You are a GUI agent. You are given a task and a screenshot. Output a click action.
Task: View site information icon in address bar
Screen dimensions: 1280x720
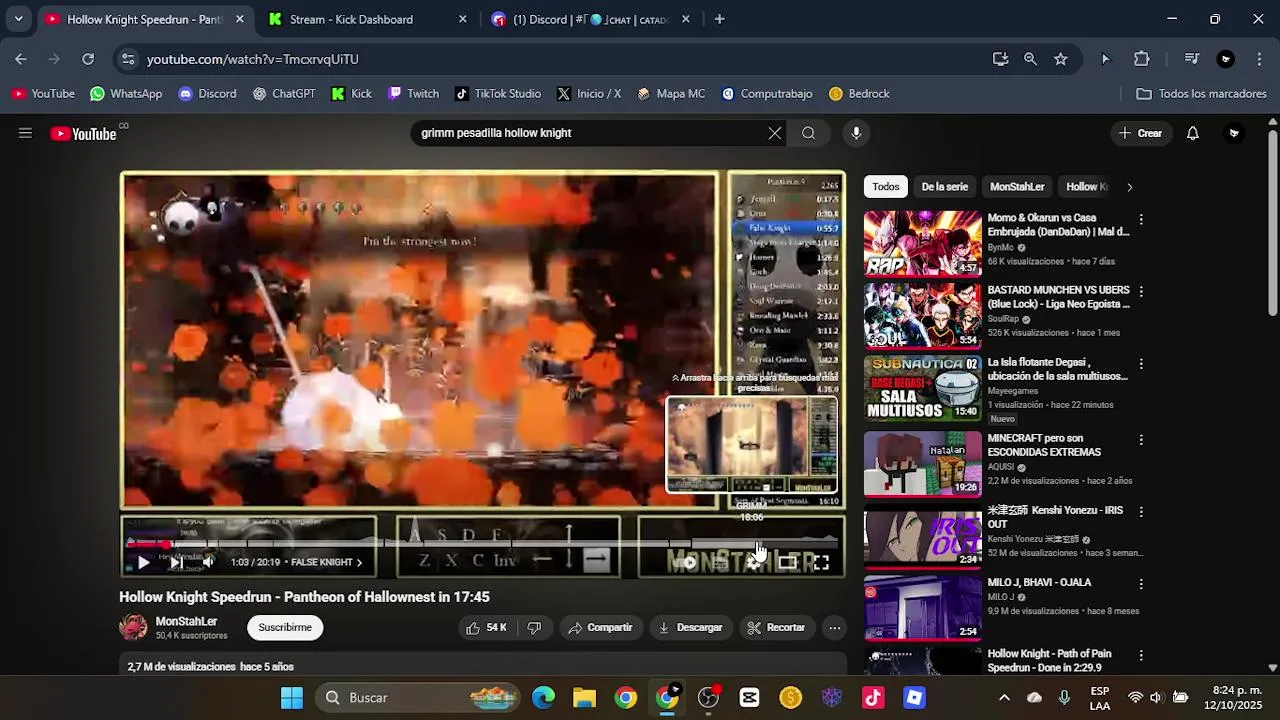[x=127, y=59]
